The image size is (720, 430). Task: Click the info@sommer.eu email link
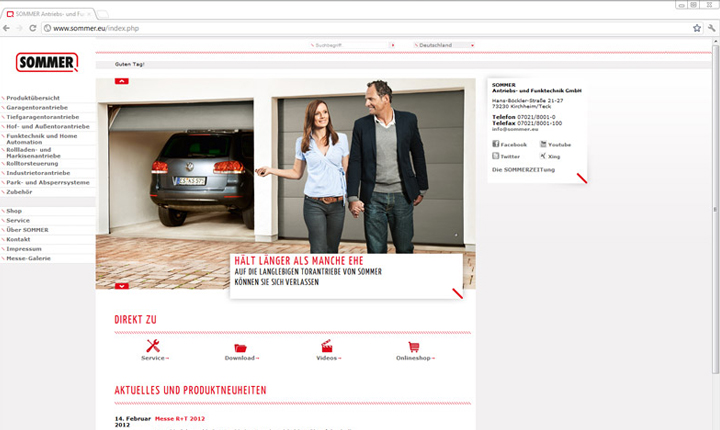pyautogui.click(x=511, y=128)
